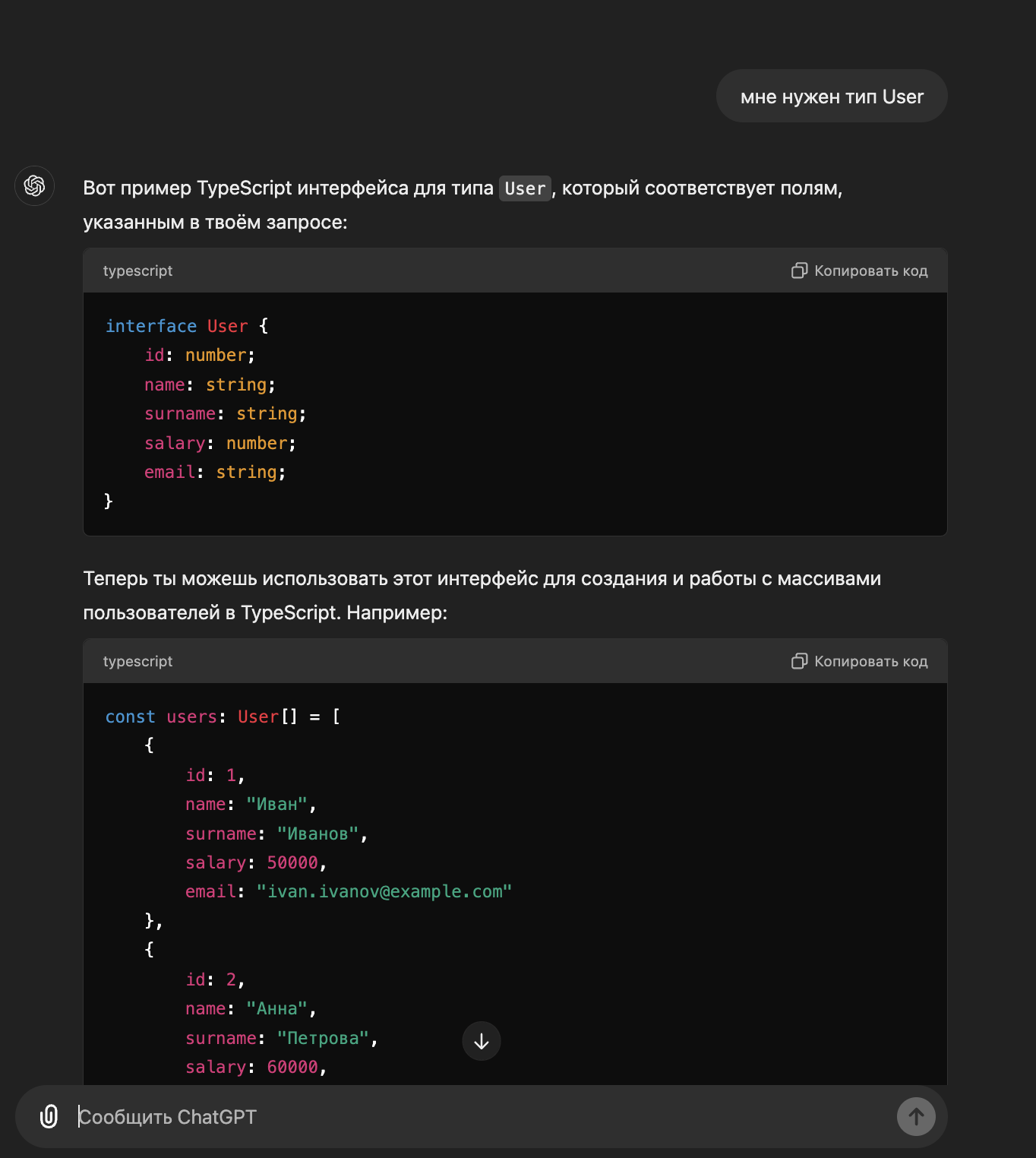This screenshot has height=1158, width=1036.
Task: Click the ChatGPT logo avatar
Action: [34, 185]
